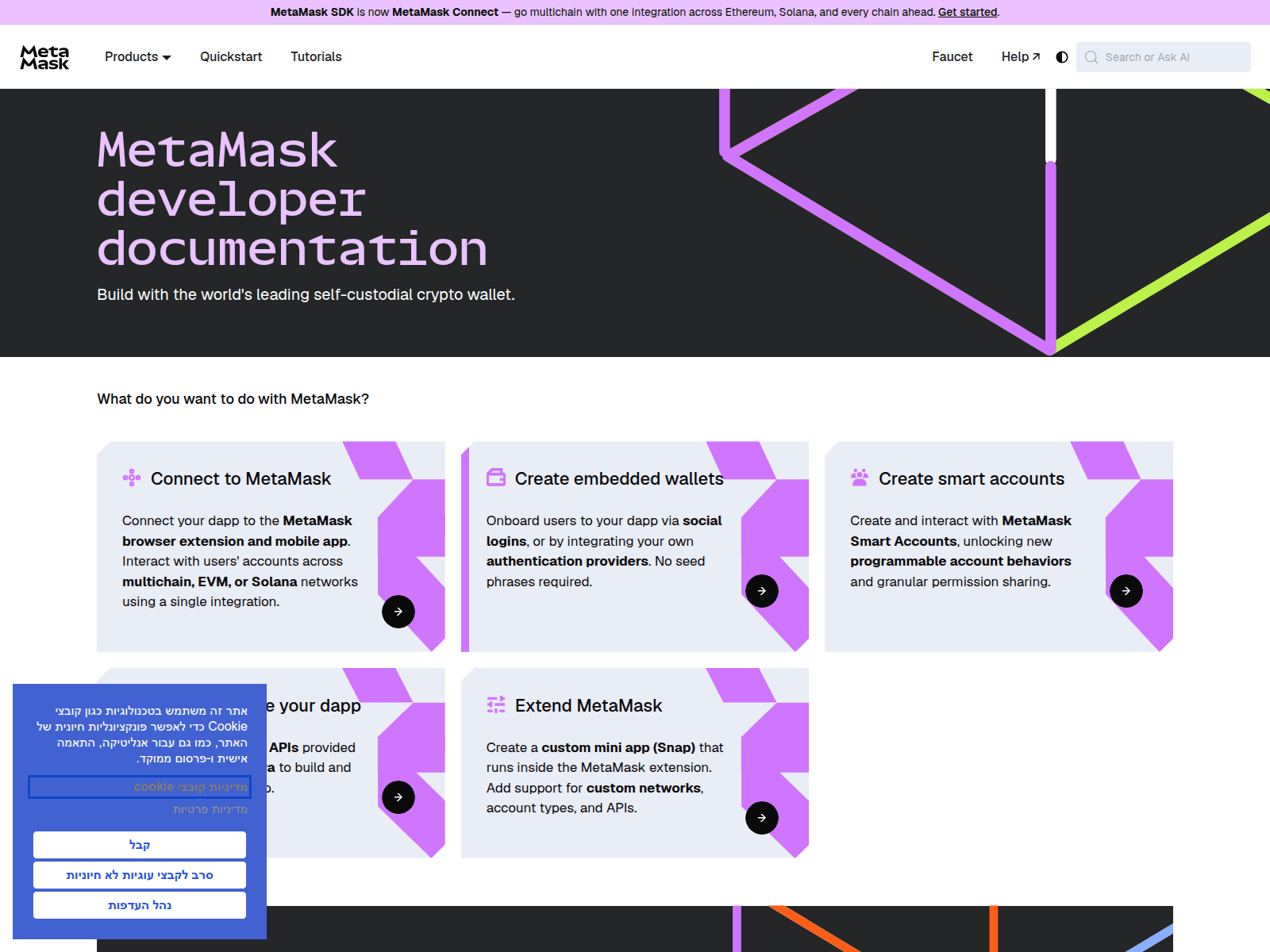
Task: Click the 'MetaMask SDK is now MetaMask Connect' text
Action: click(384, 12)
